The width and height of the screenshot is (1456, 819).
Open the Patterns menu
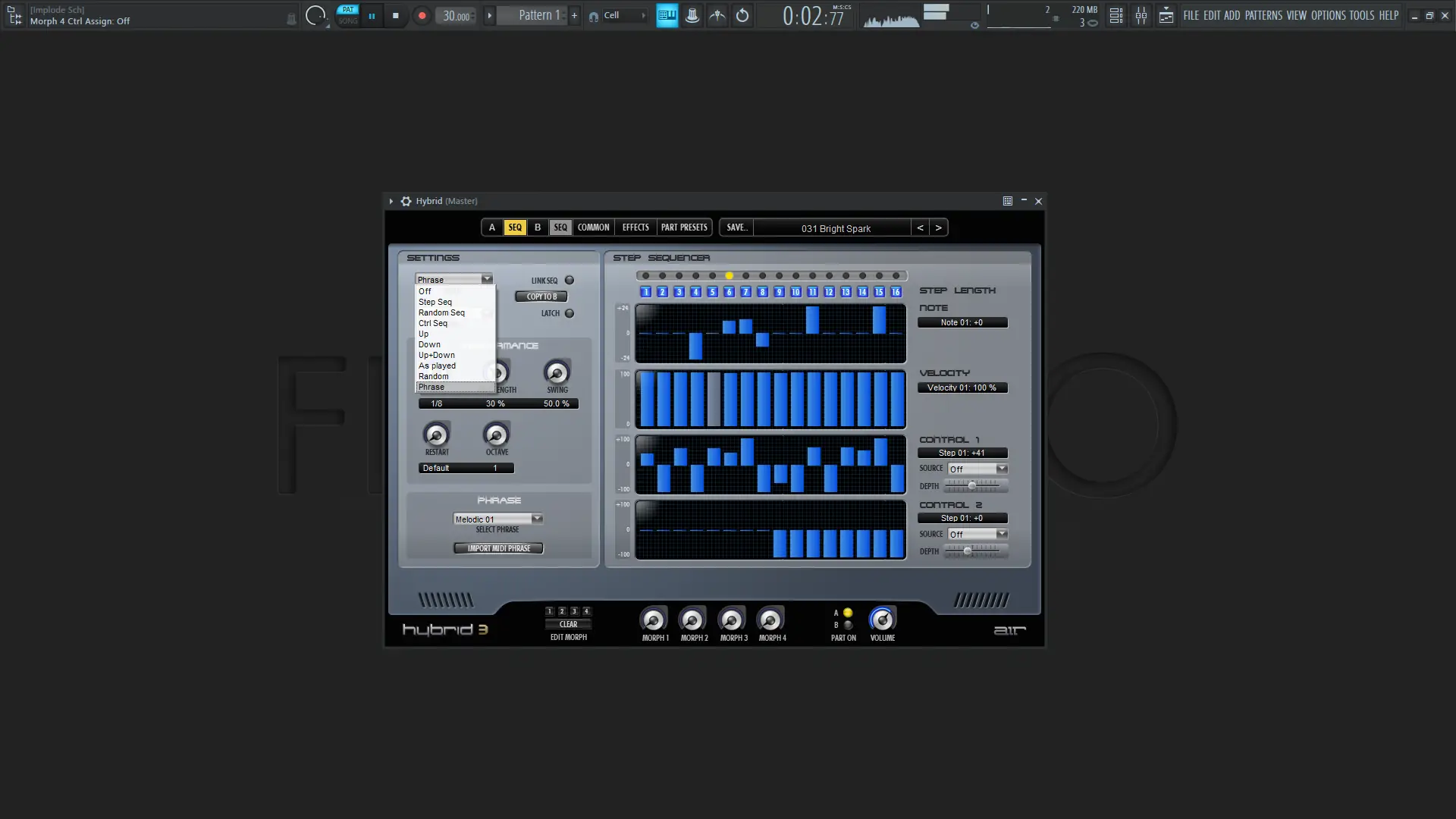click(x=1263, y=15)
